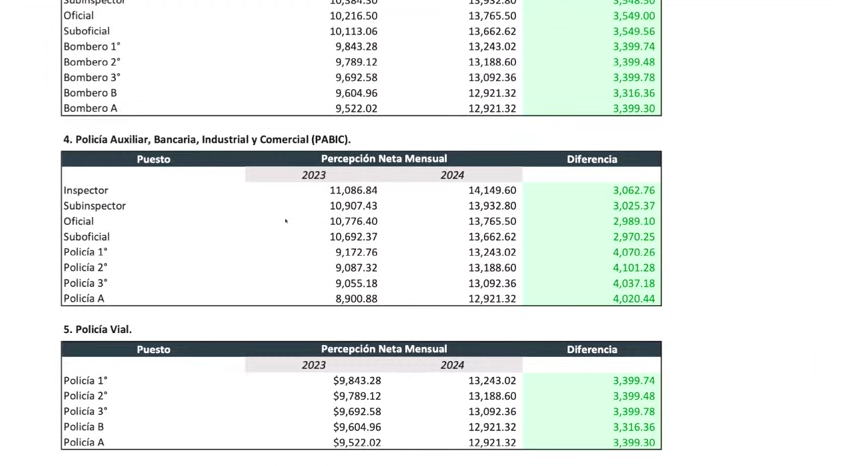Select Policía A's 2023 value 8,900.88
Image resolution: width=847 pixels, height=466 pixels.
pos(356,298)
